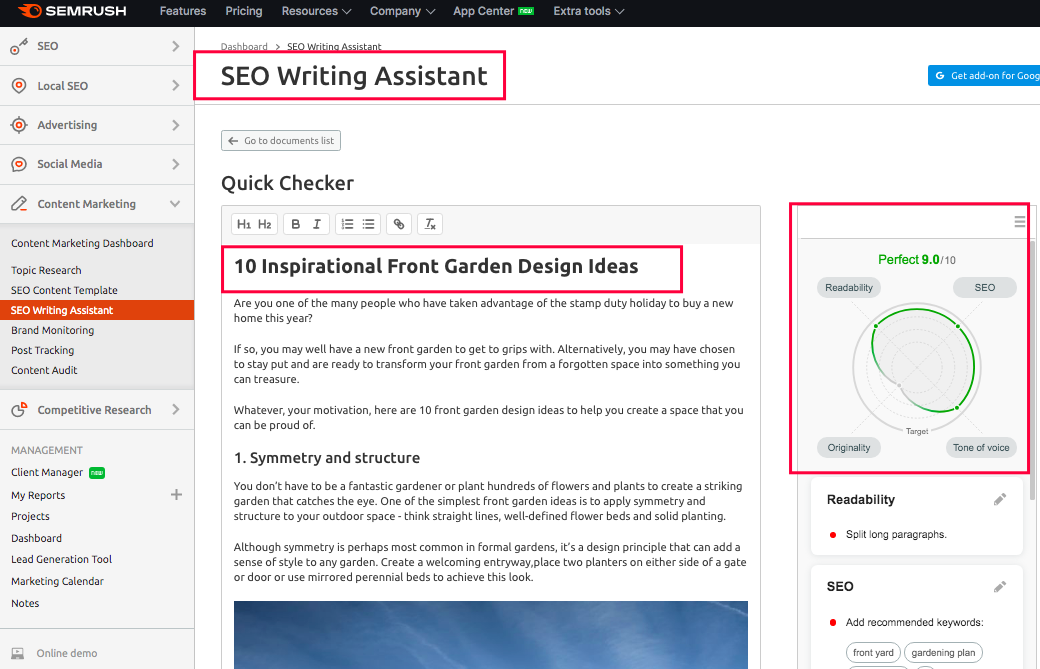Select the Readability score label
1040x669 pixels.
click(849, 288)
